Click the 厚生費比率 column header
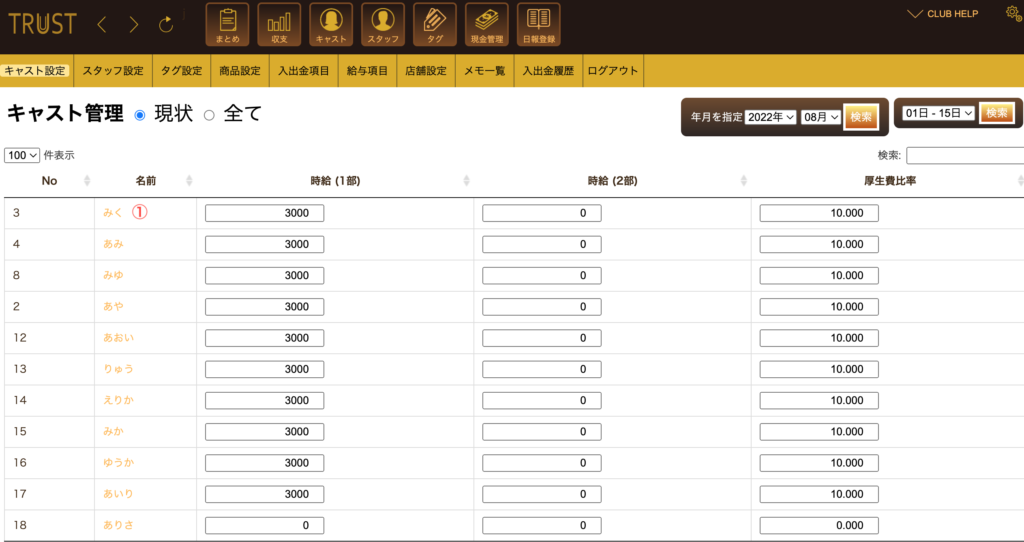 coord(889,181)
